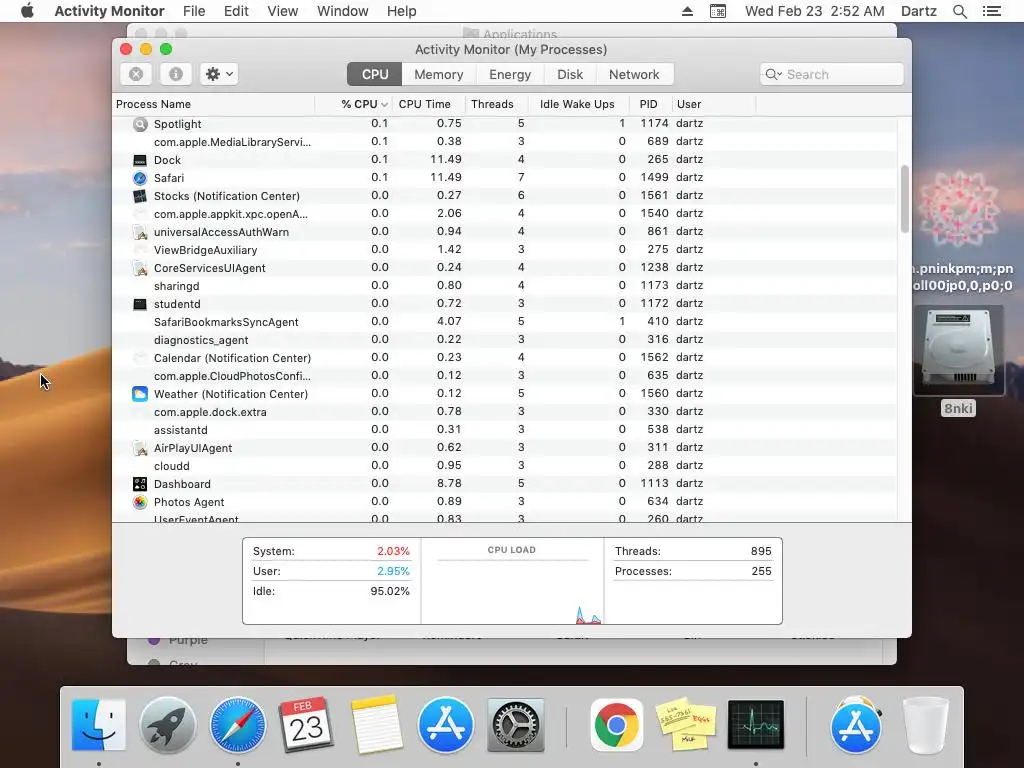The height and width of the screenshot is (768, 1024).
Task: Sort by Idle Wake Ups column
Action: (x=577, y=104)
